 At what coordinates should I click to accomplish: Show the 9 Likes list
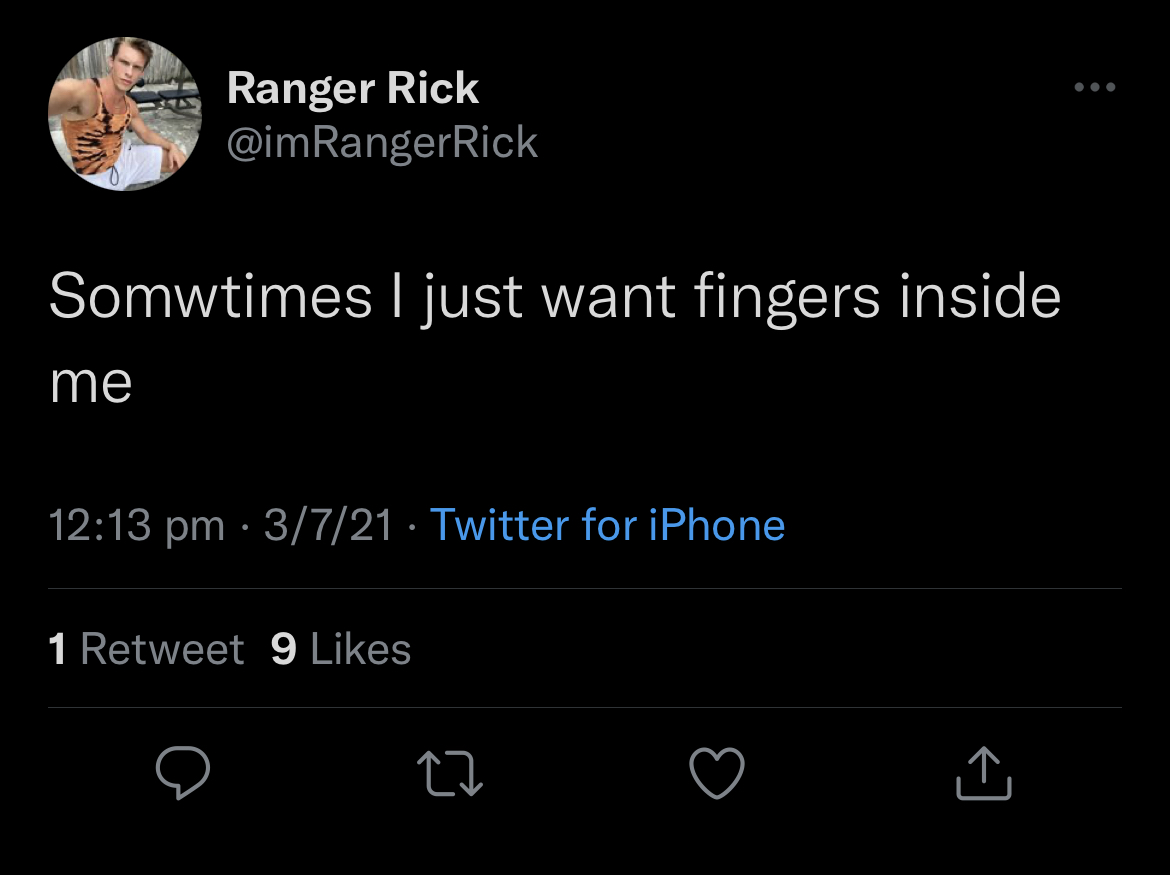[341, 649]
